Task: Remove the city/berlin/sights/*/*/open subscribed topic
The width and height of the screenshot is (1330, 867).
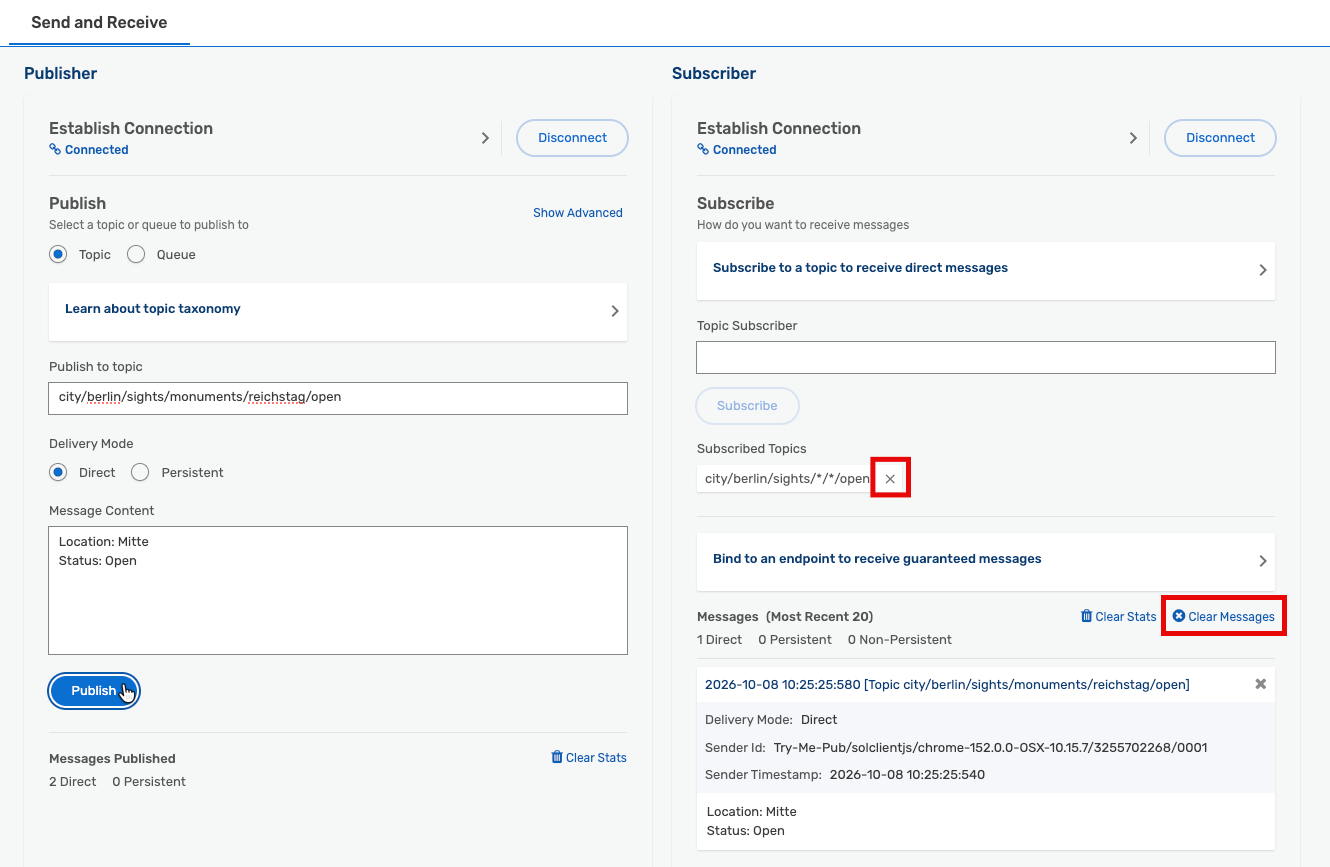Action: (890, 479)
